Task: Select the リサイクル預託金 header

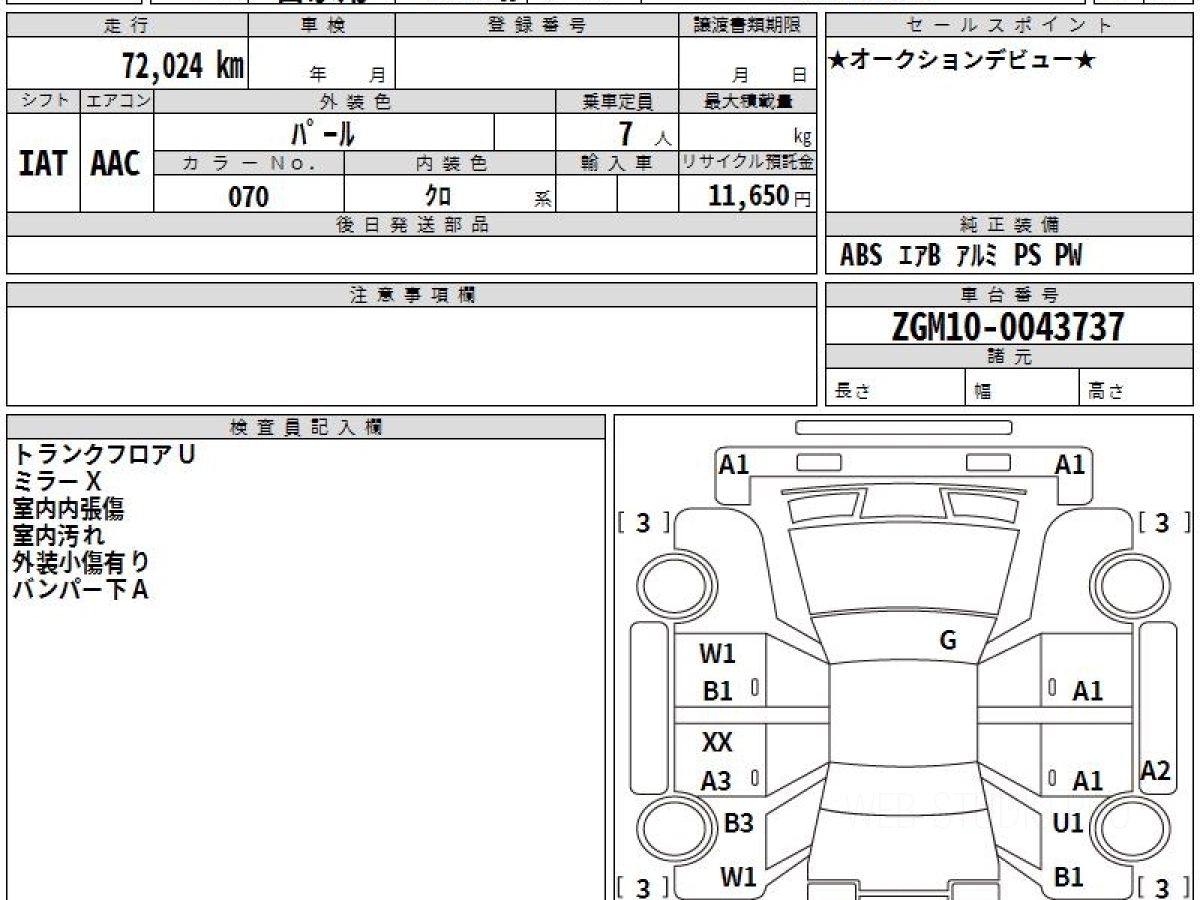Action: 748,163
